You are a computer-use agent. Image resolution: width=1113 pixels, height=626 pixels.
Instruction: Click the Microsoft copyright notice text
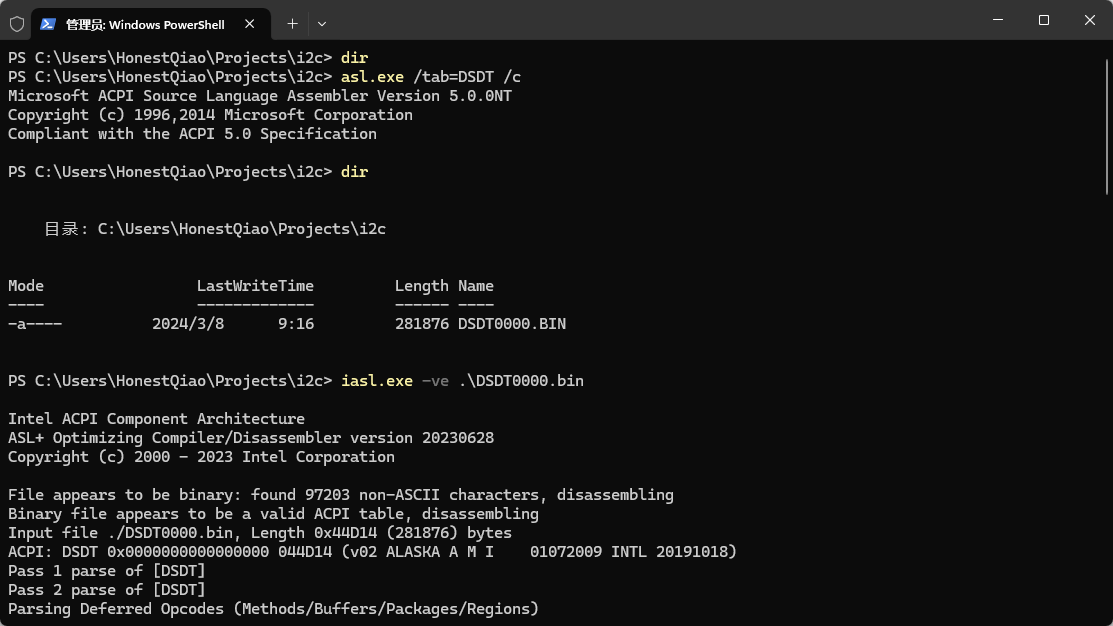[210, 114]
